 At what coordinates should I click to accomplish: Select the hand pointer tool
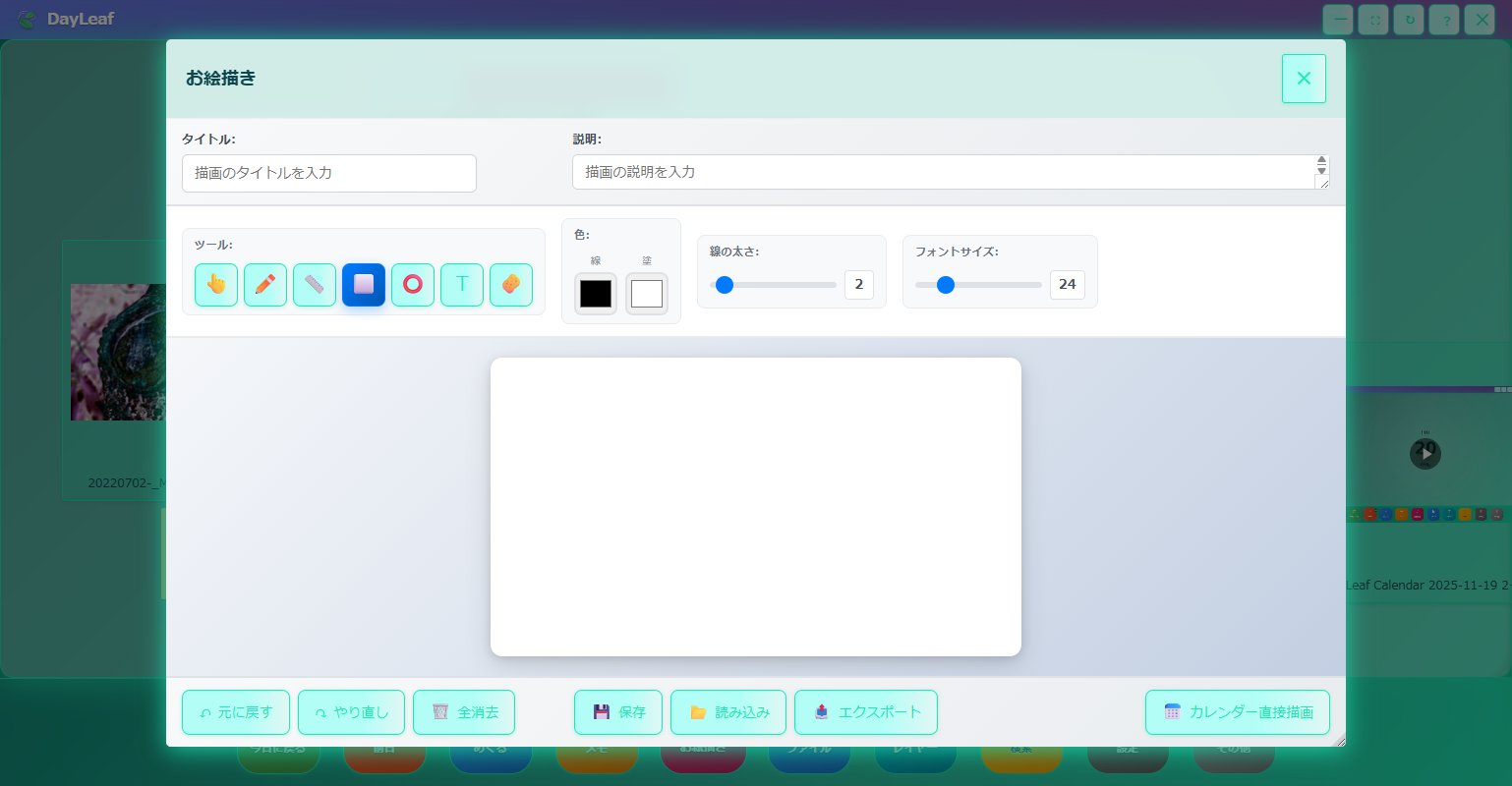[x=216, y=285]
